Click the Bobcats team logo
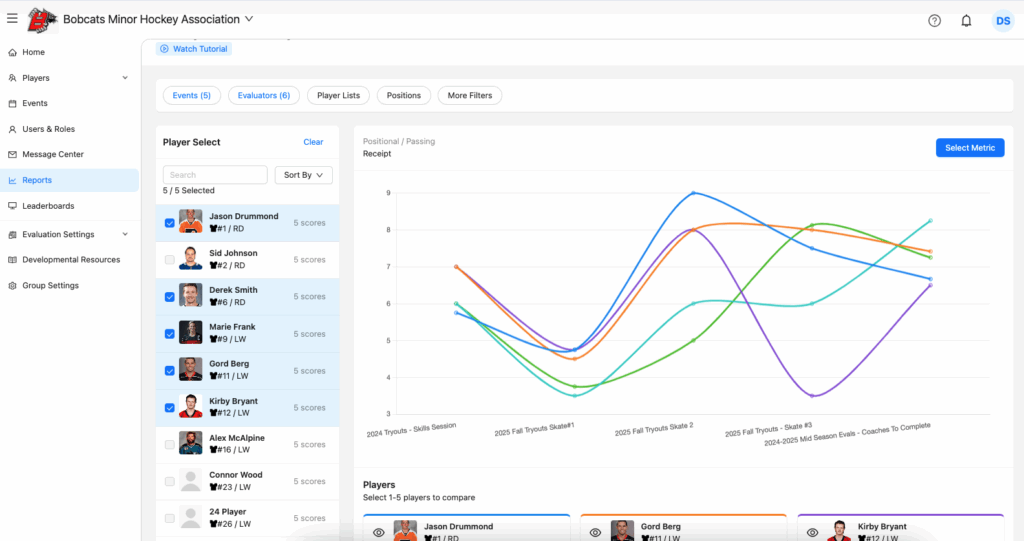The height and width of the screenshot is (541, 1024). click(x=42, y=19)
